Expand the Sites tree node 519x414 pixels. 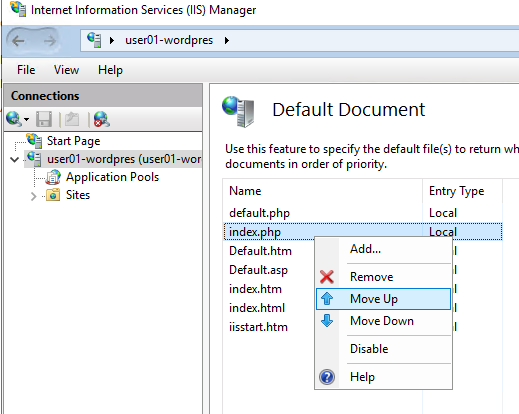pyautogui.click(x=33, y=196)
